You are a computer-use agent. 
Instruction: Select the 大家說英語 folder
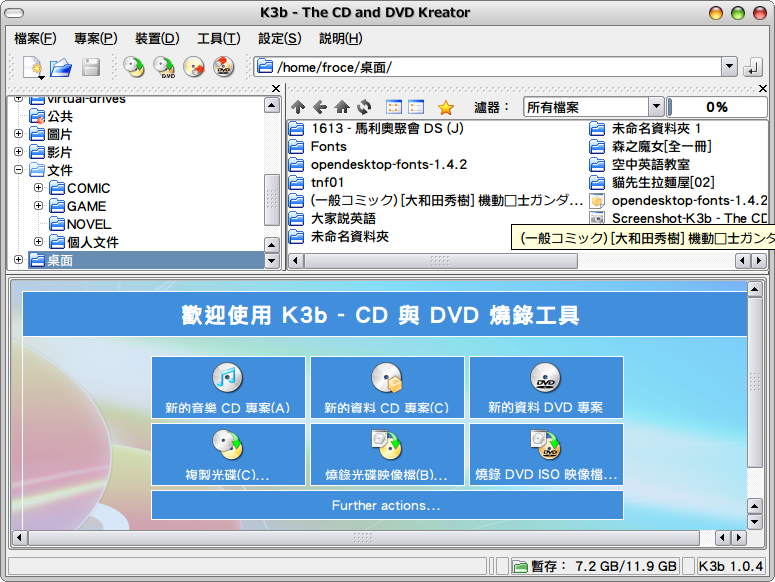(332, 218)
